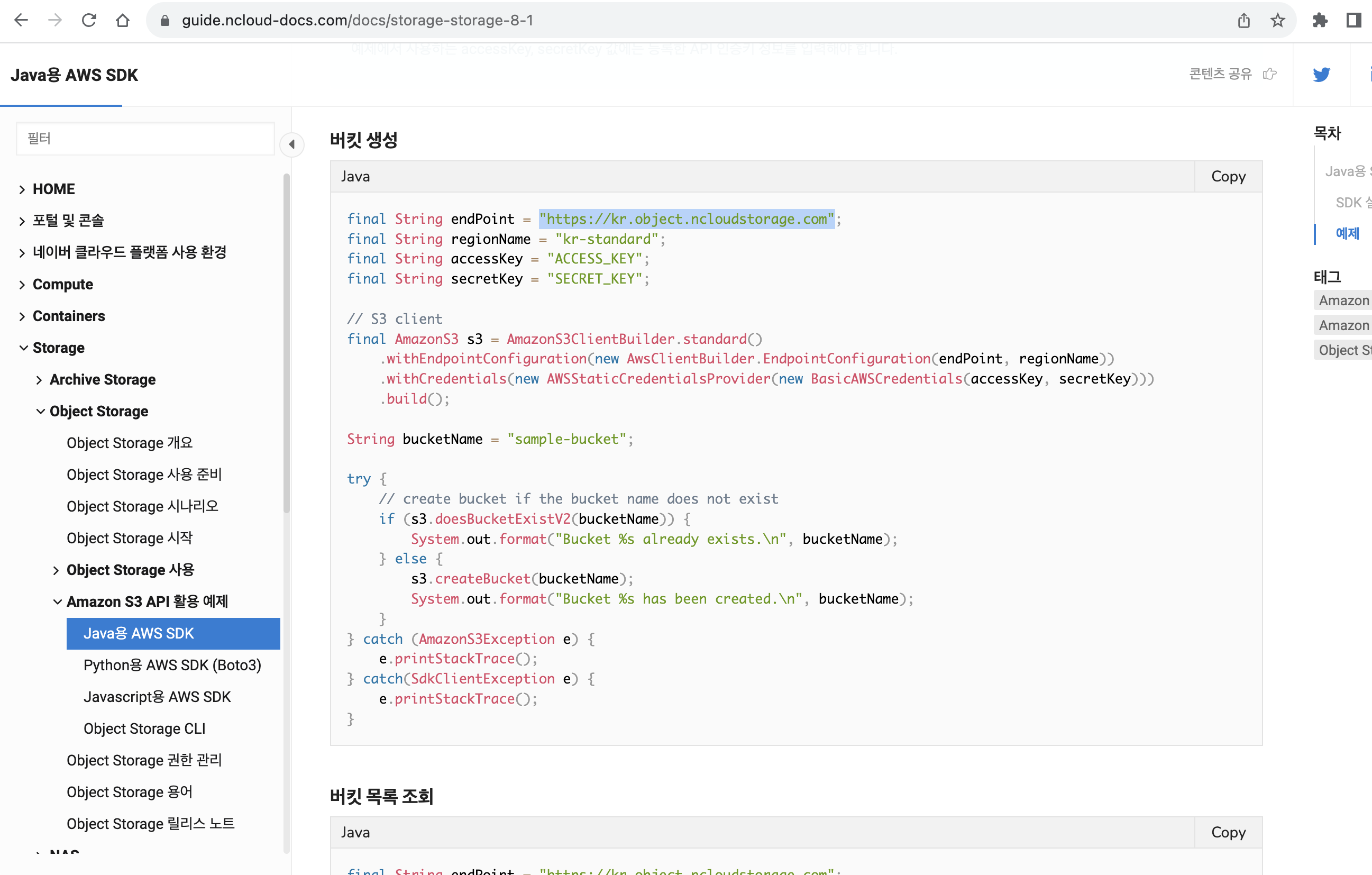Image resolution: width=1372 pixels, height=875 pixels.
Task: Click the "// S3 client" comment
Action: pos(395,318)
